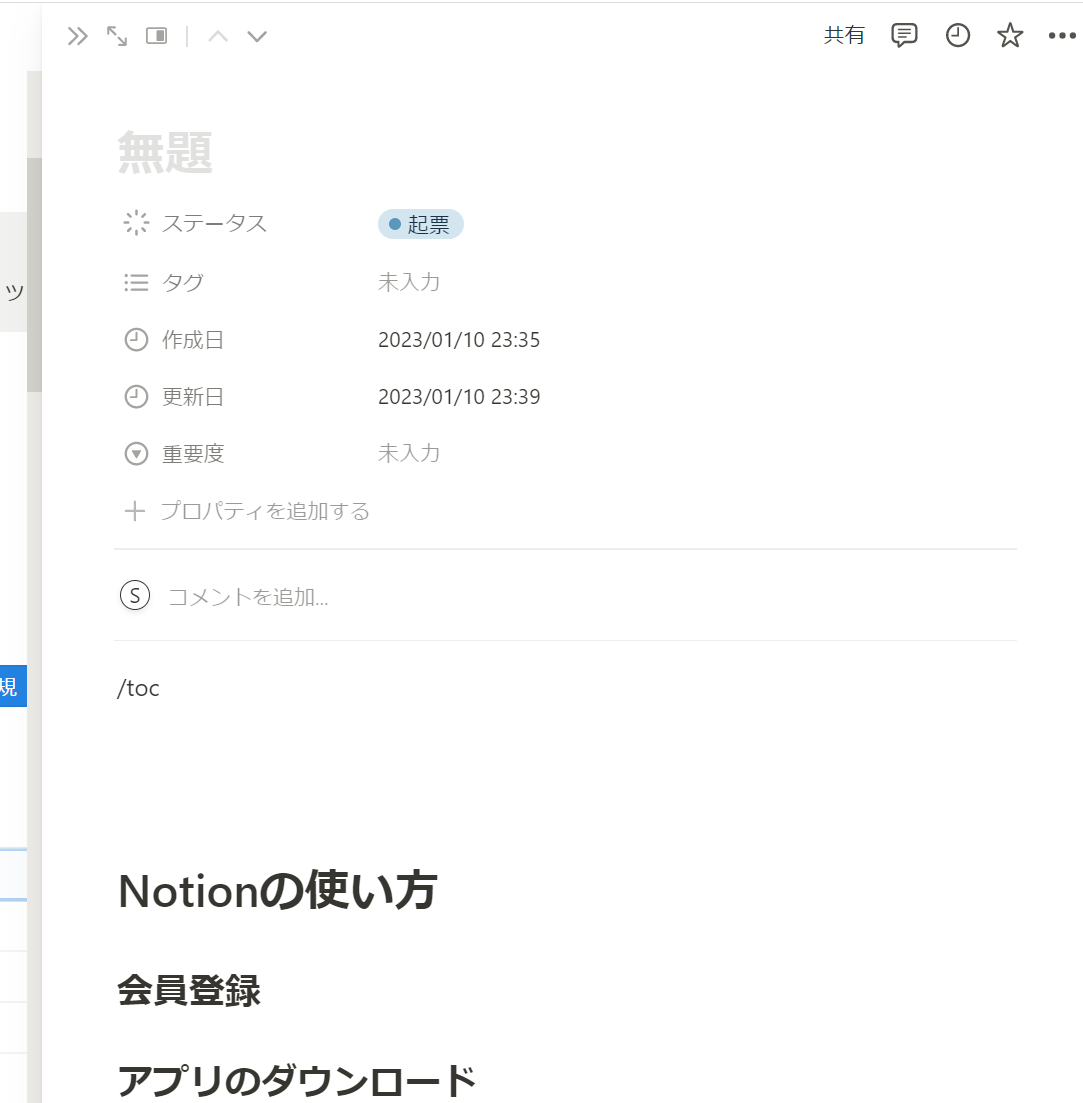Click the タグ list property icon
The width and height of the screenshot is (1083, 1103).
pos(136,283)
